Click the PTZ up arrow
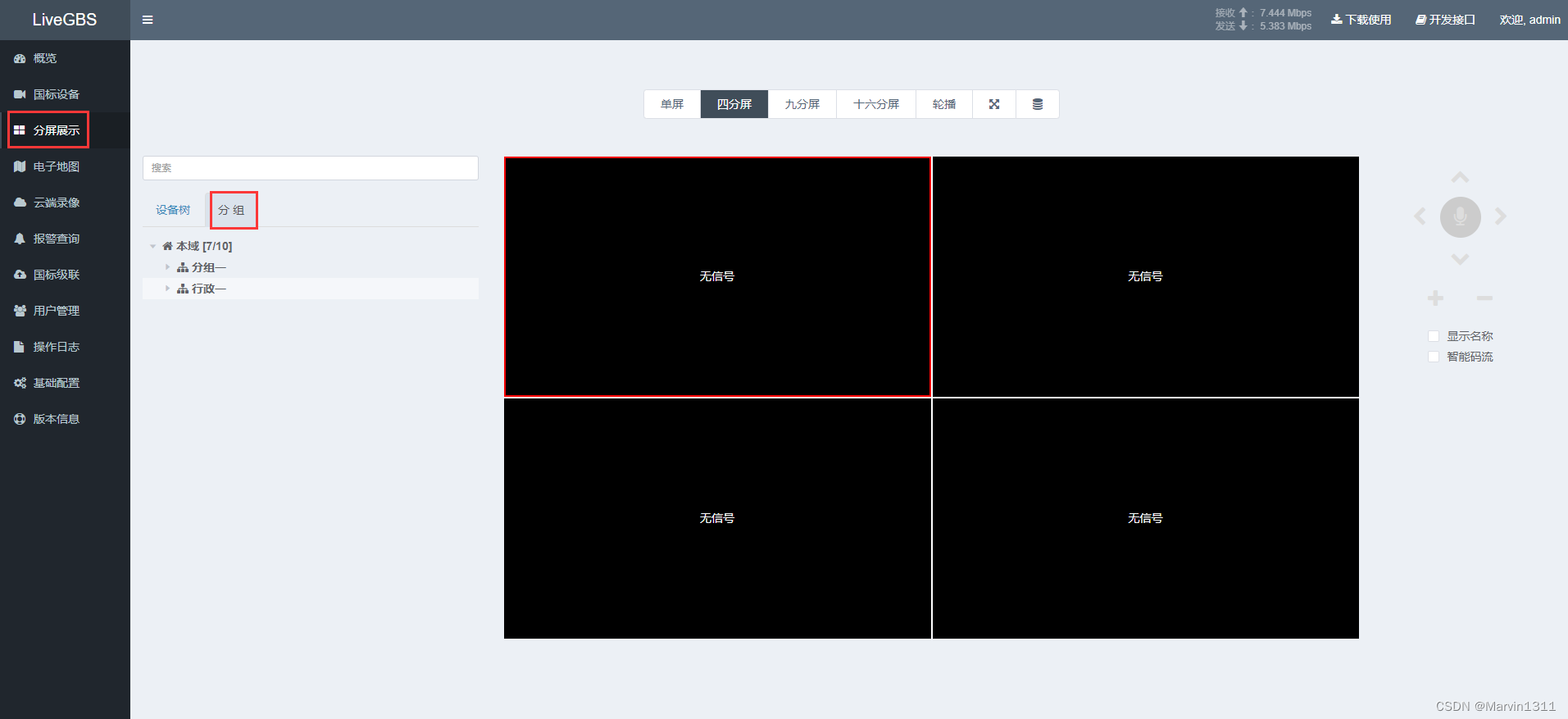The width and height of the screenshot is (1568, 719). 1460,177
